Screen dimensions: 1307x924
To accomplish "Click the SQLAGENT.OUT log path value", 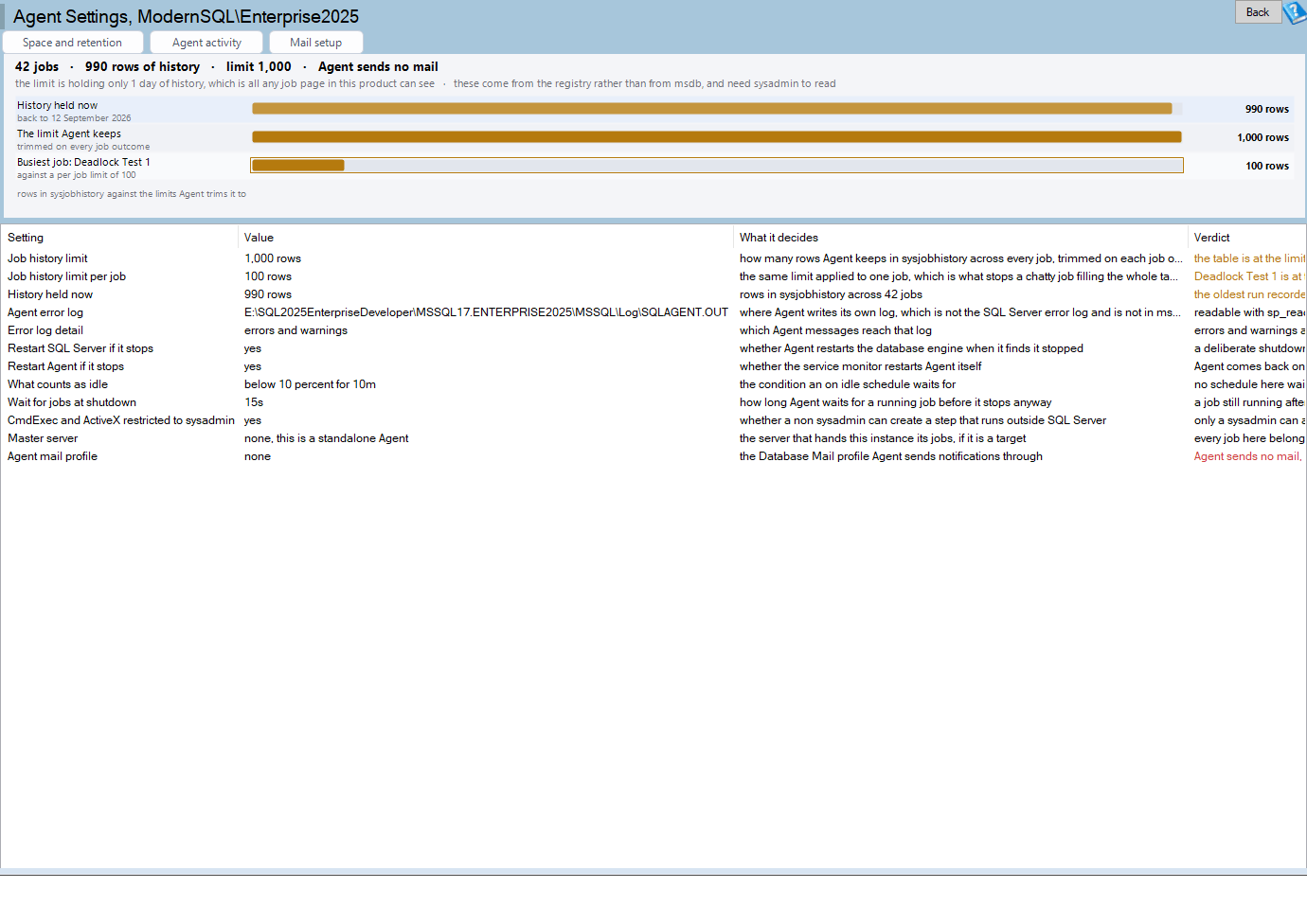I will [x=487, y=312].
